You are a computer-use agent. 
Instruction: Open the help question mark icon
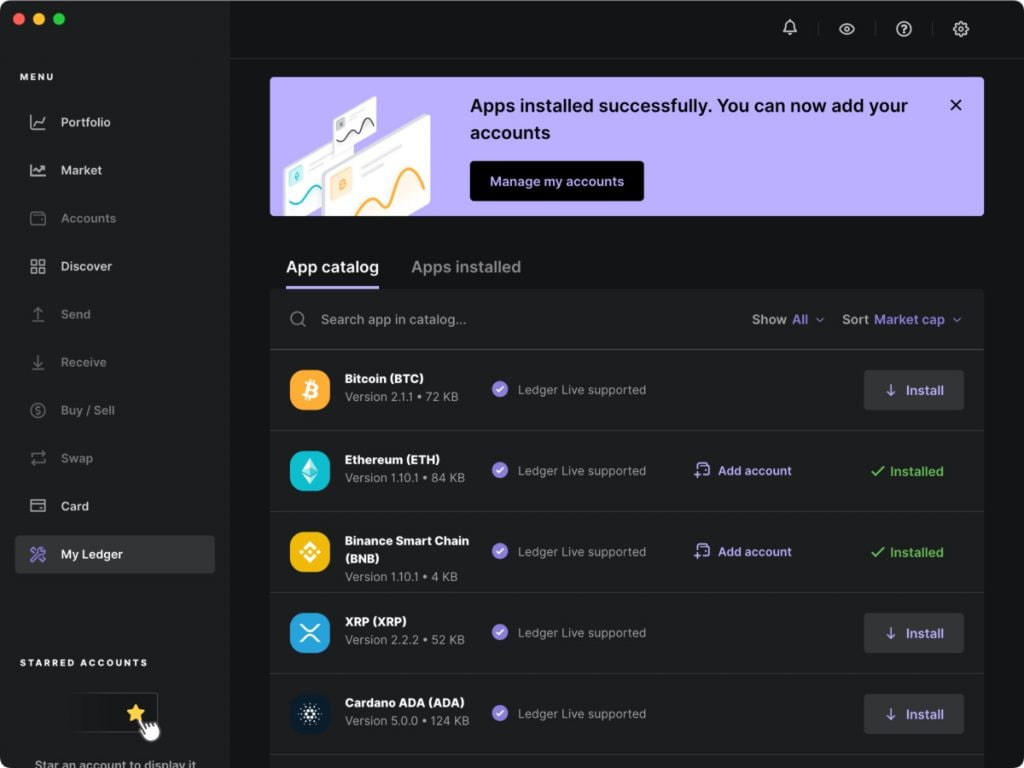pos(903,29)
